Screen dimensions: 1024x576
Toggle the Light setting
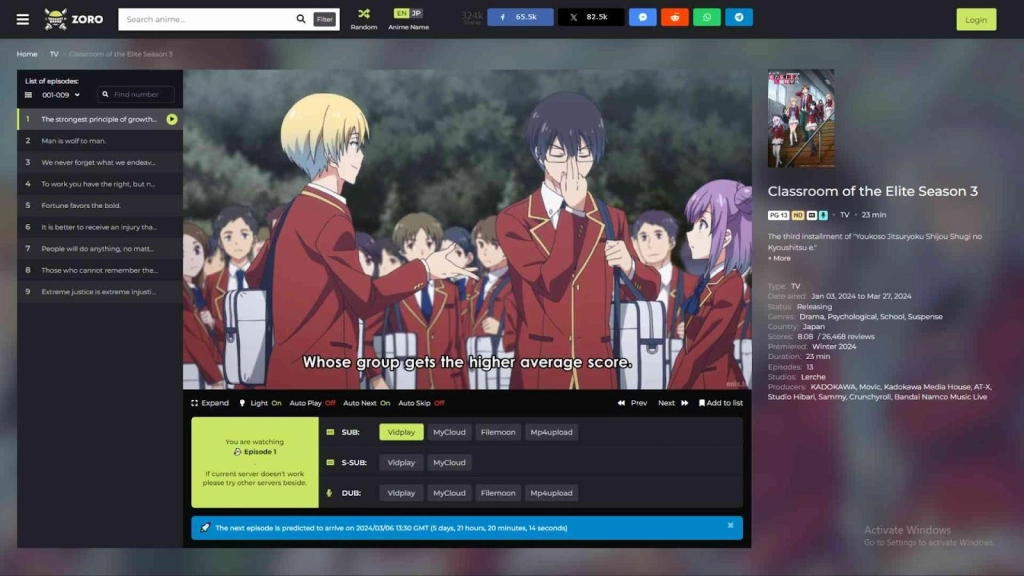[x=260, y=403]
